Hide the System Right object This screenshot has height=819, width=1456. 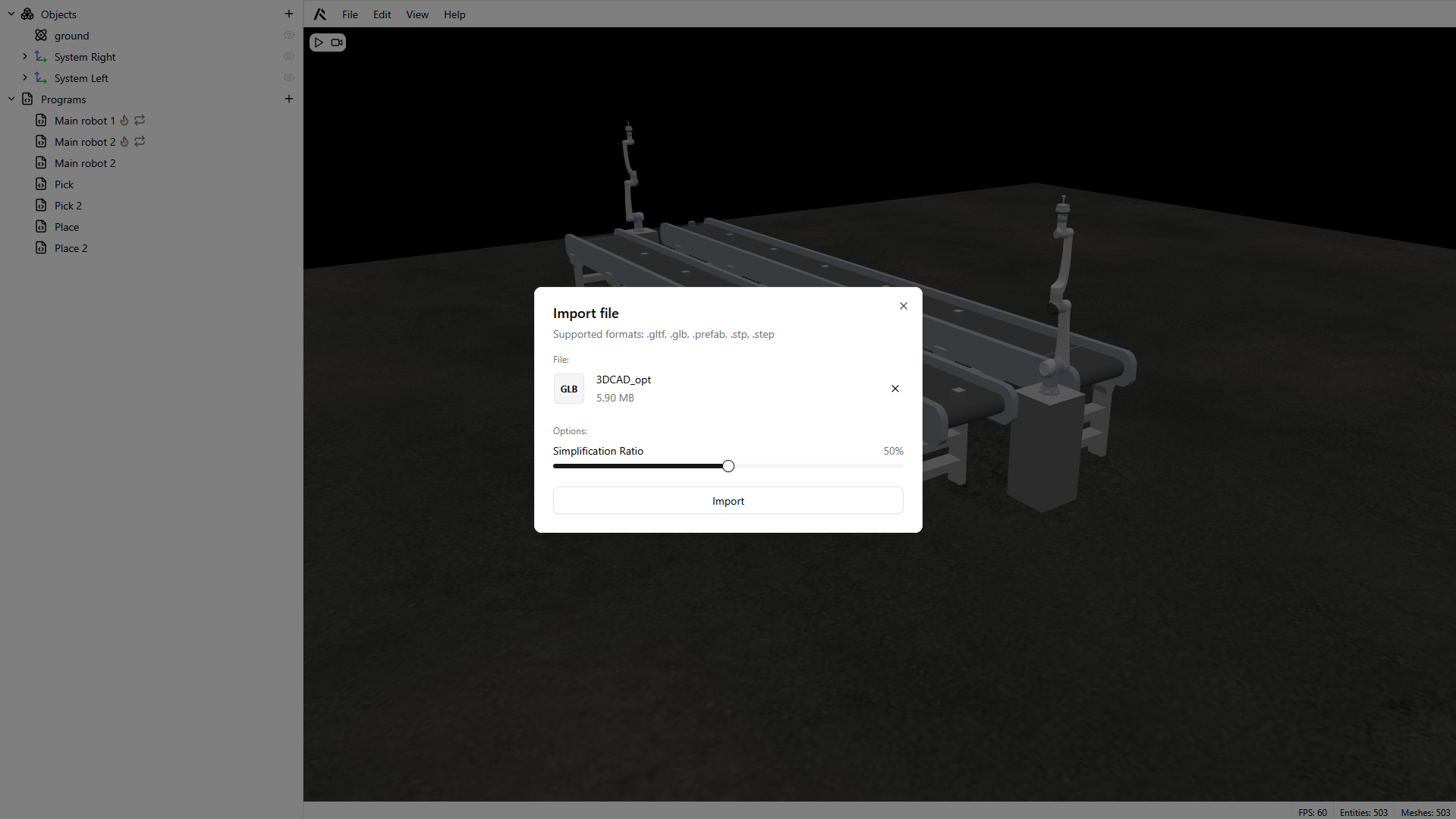[x=288, y=57]
